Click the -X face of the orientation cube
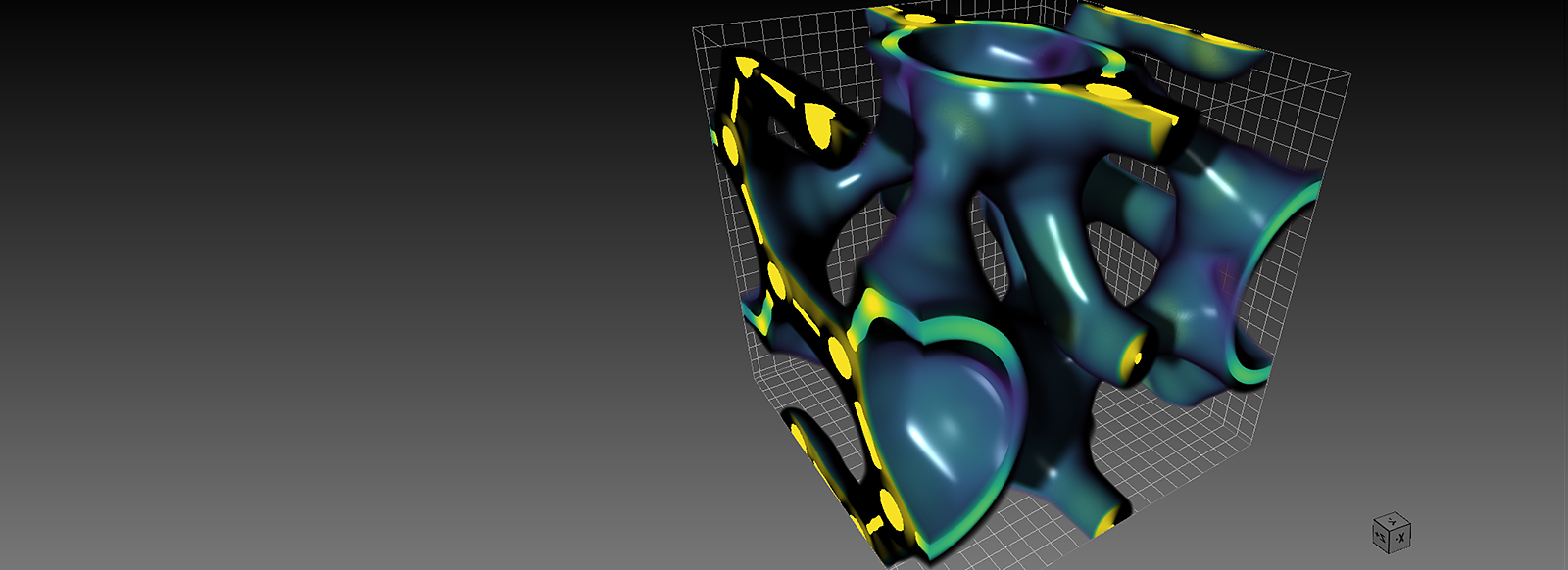The image size is (1568, 570). [x=1401, y=538]
